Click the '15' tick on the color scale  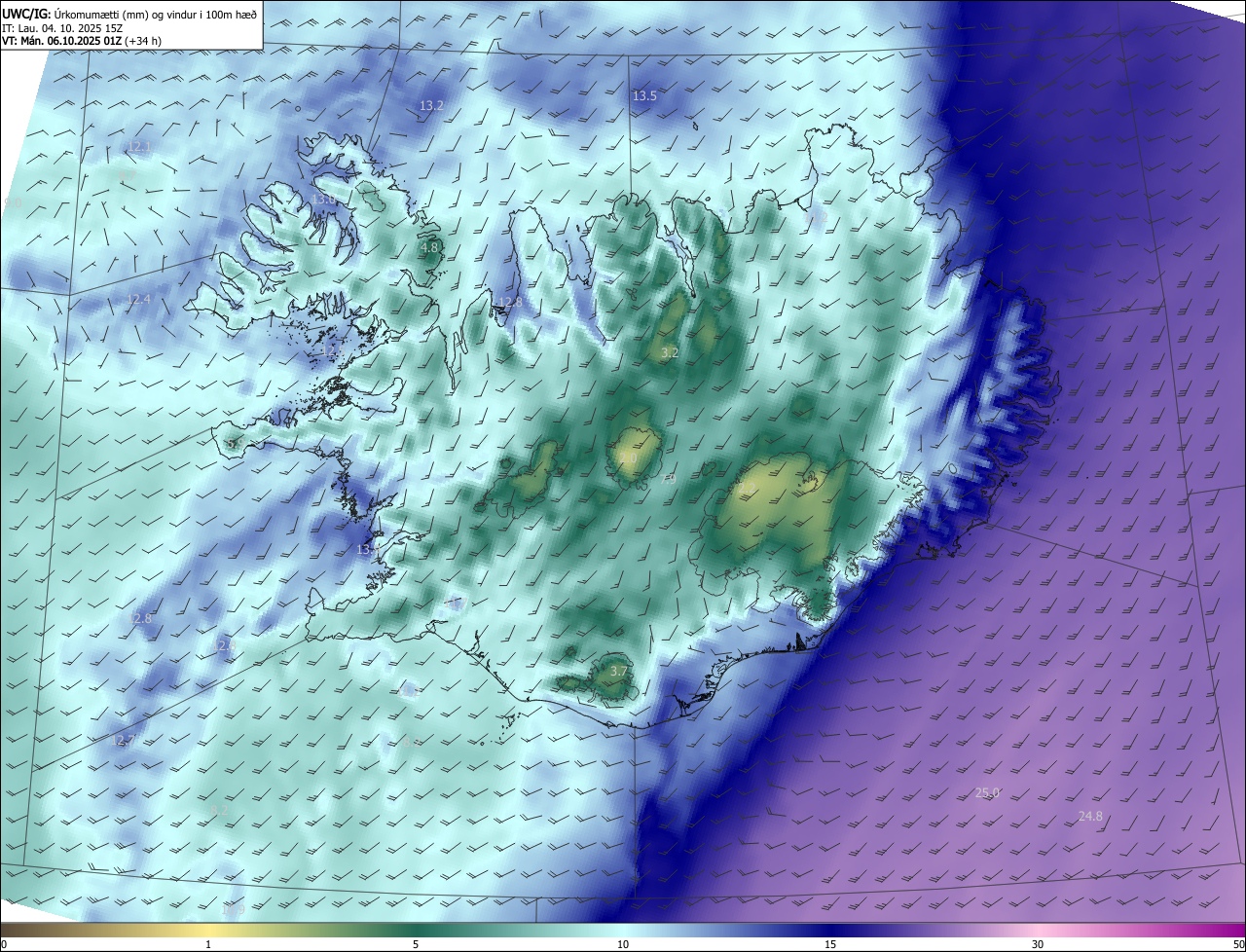pyautogui.click(x=830, y=944)
